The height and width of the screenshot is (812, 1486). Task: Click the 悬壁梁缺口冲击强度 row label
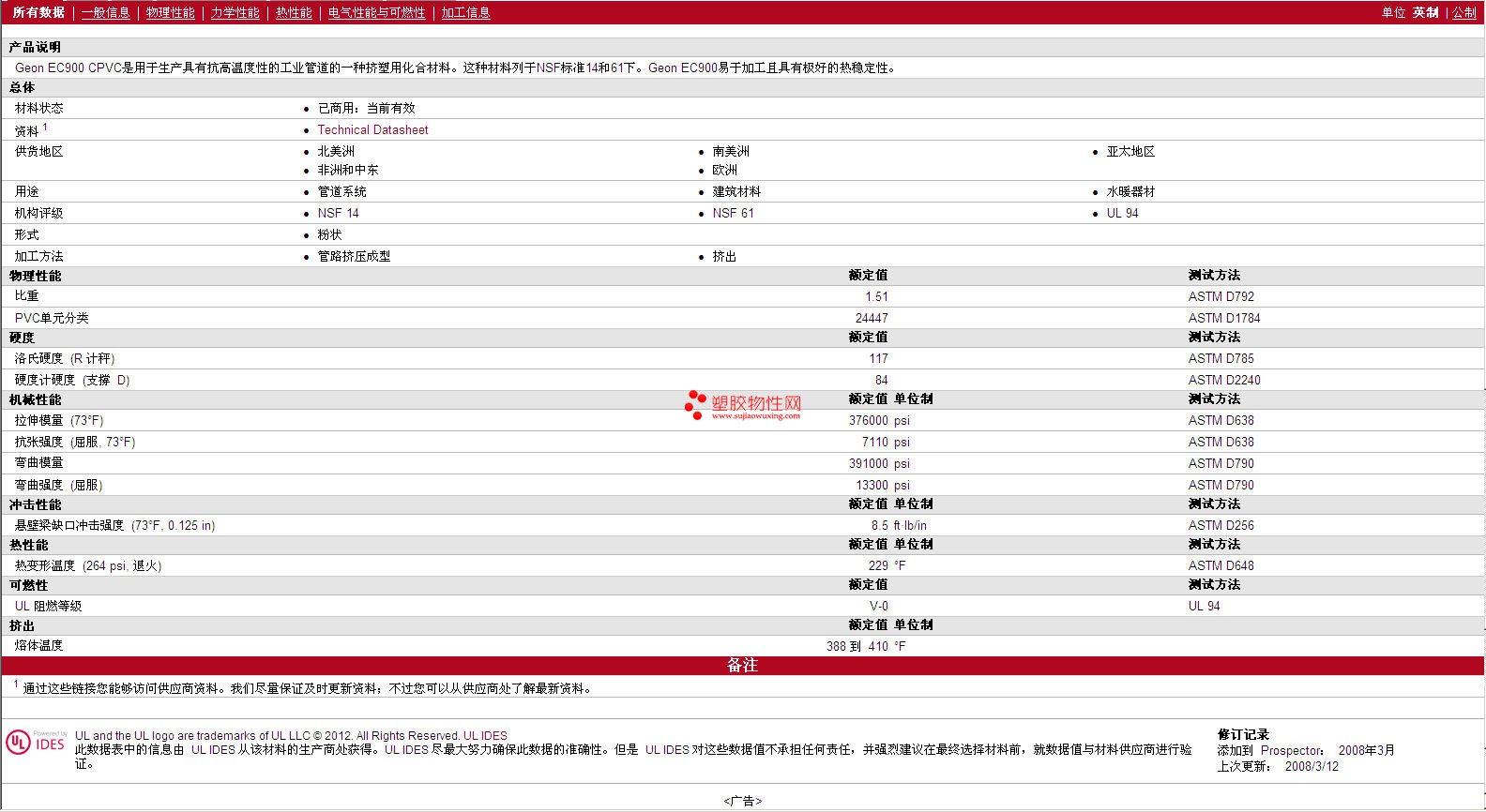click(114, 526)
